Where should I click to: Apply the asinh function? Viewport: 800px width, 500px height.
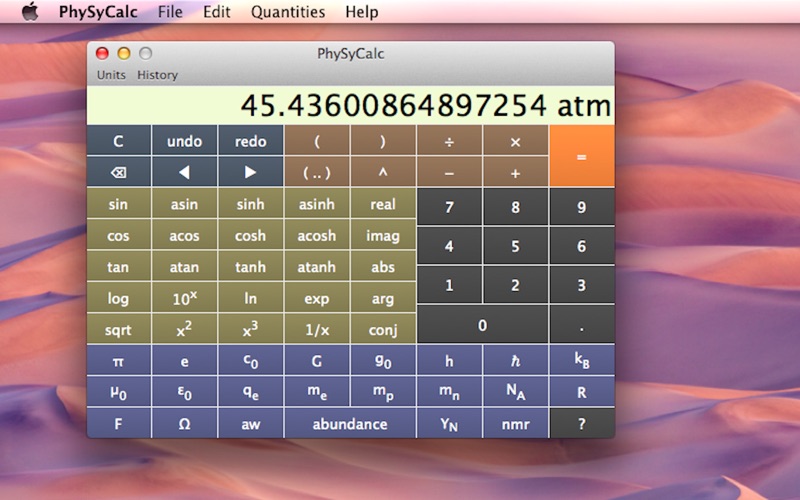click(317, 204)
